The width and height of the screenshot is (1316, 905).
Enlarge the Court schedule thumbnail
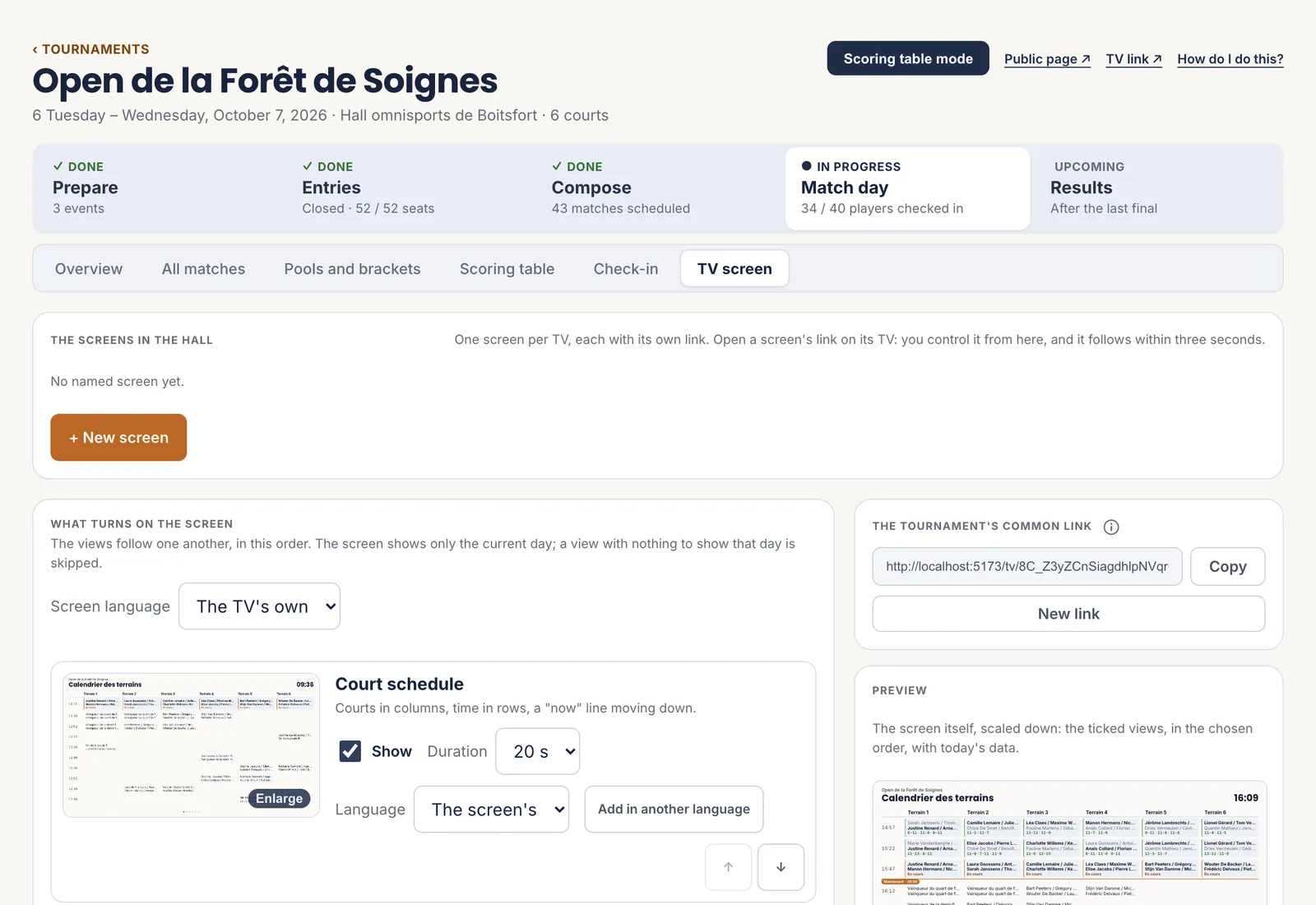pyautogui.click(x=279, y=798)
